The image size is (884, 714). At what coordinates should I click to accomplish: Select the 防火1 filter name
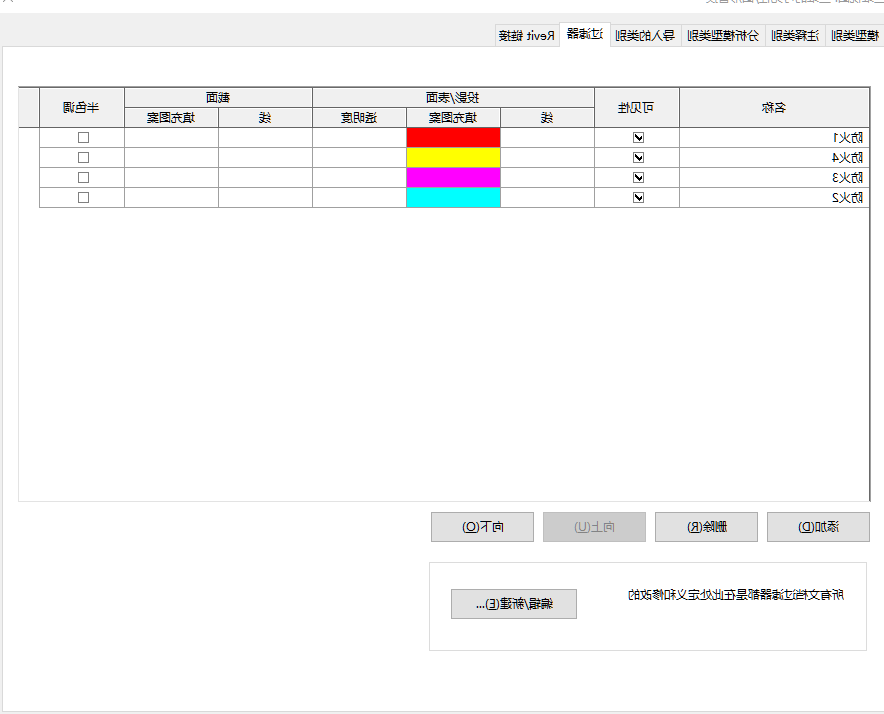coord(848,138)
